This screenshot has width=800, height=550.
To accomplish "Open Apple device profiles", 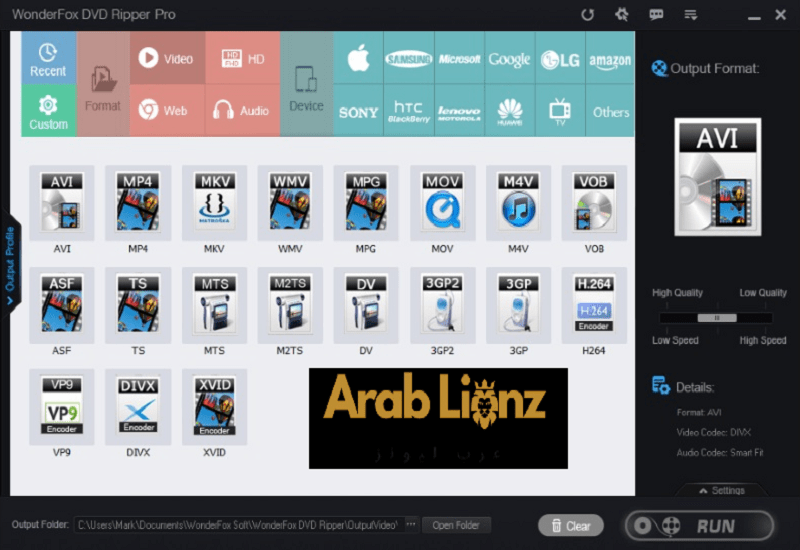I will [358, 58].
